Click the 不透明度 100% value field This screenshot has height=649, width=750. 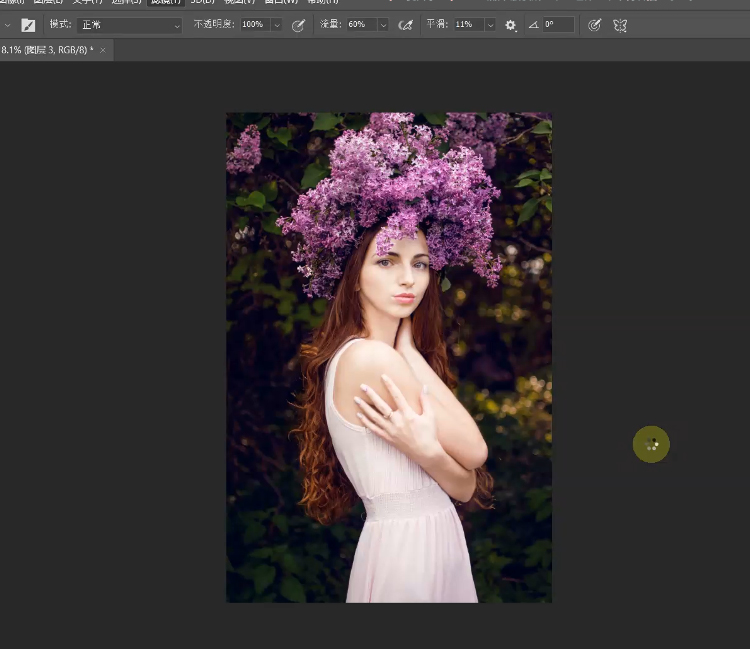[255, 24]
